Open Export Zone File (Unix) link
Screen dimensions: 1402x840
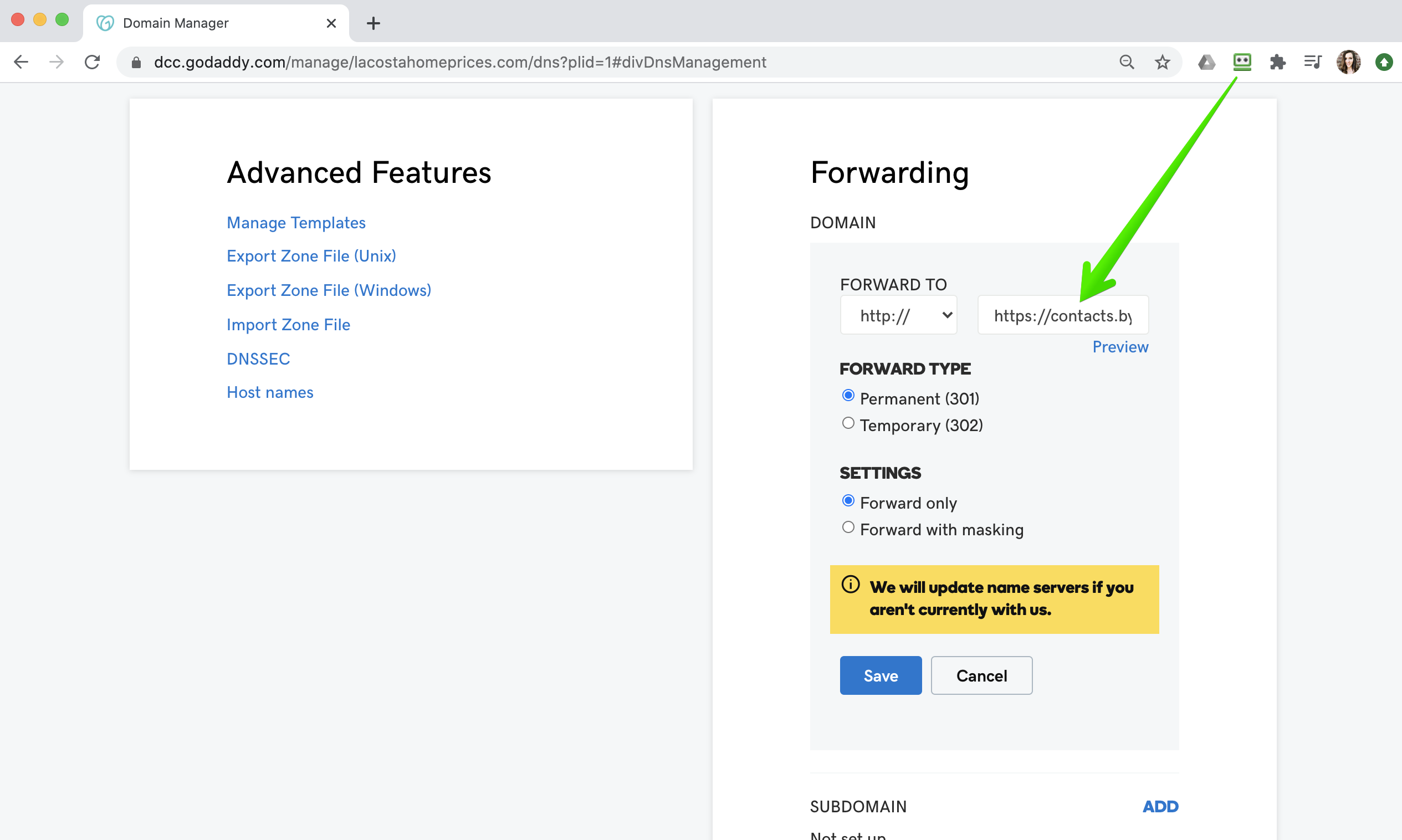(x=311, y=256)
